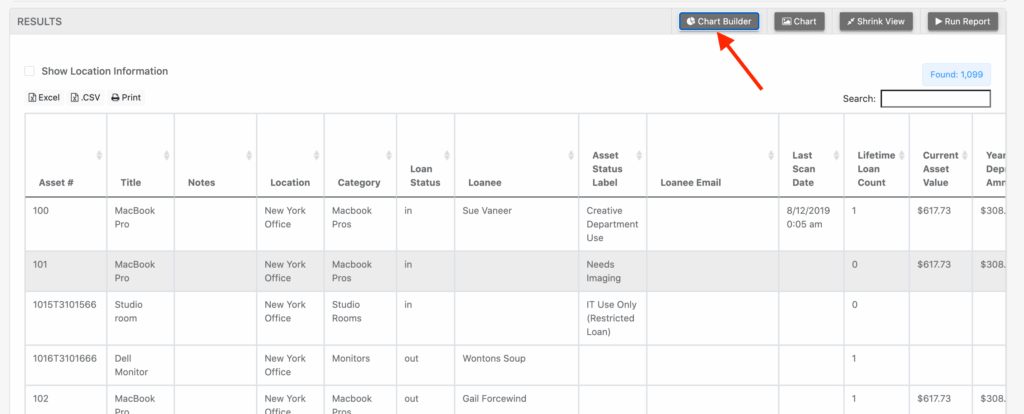
Task: Click the Loanee column header
Action: 517,155
